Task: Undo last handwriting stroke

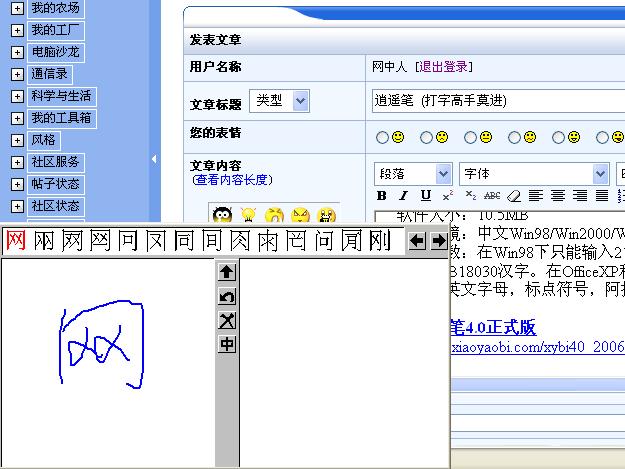Action: click(x=227, y=296)
